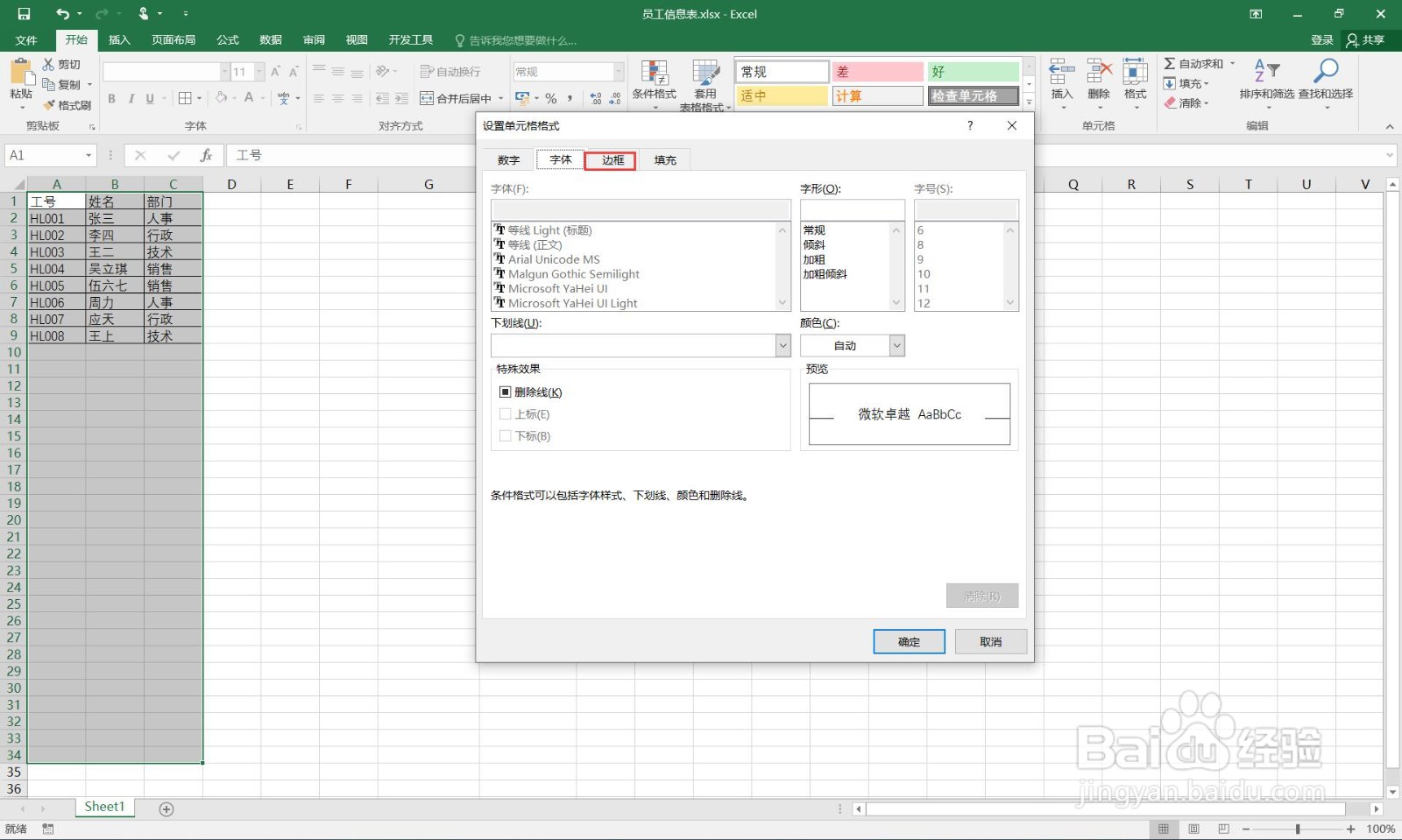Click the AutoSum sigma icon

point(1170,64)
